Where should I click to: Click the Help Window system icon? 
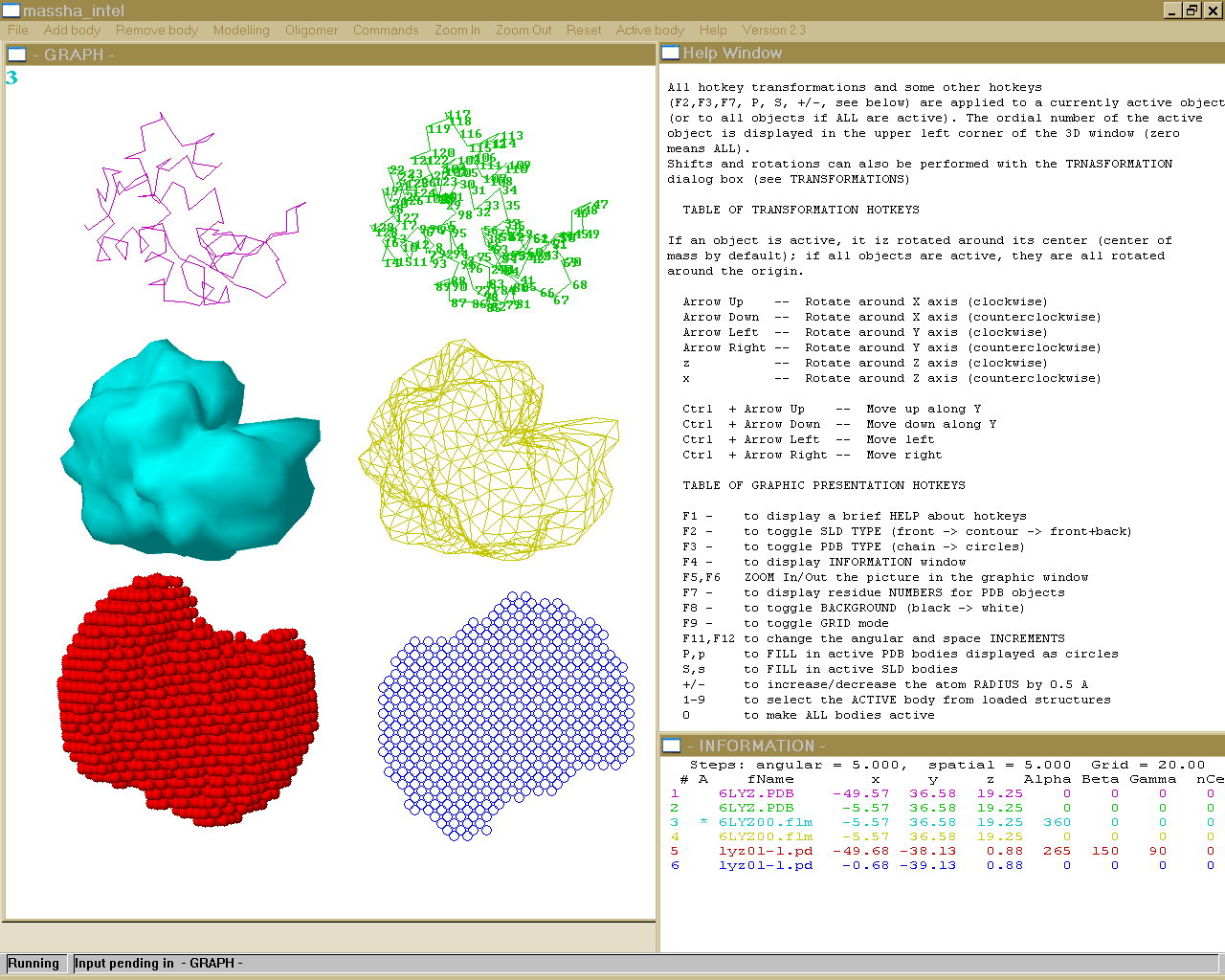point(671,54)
